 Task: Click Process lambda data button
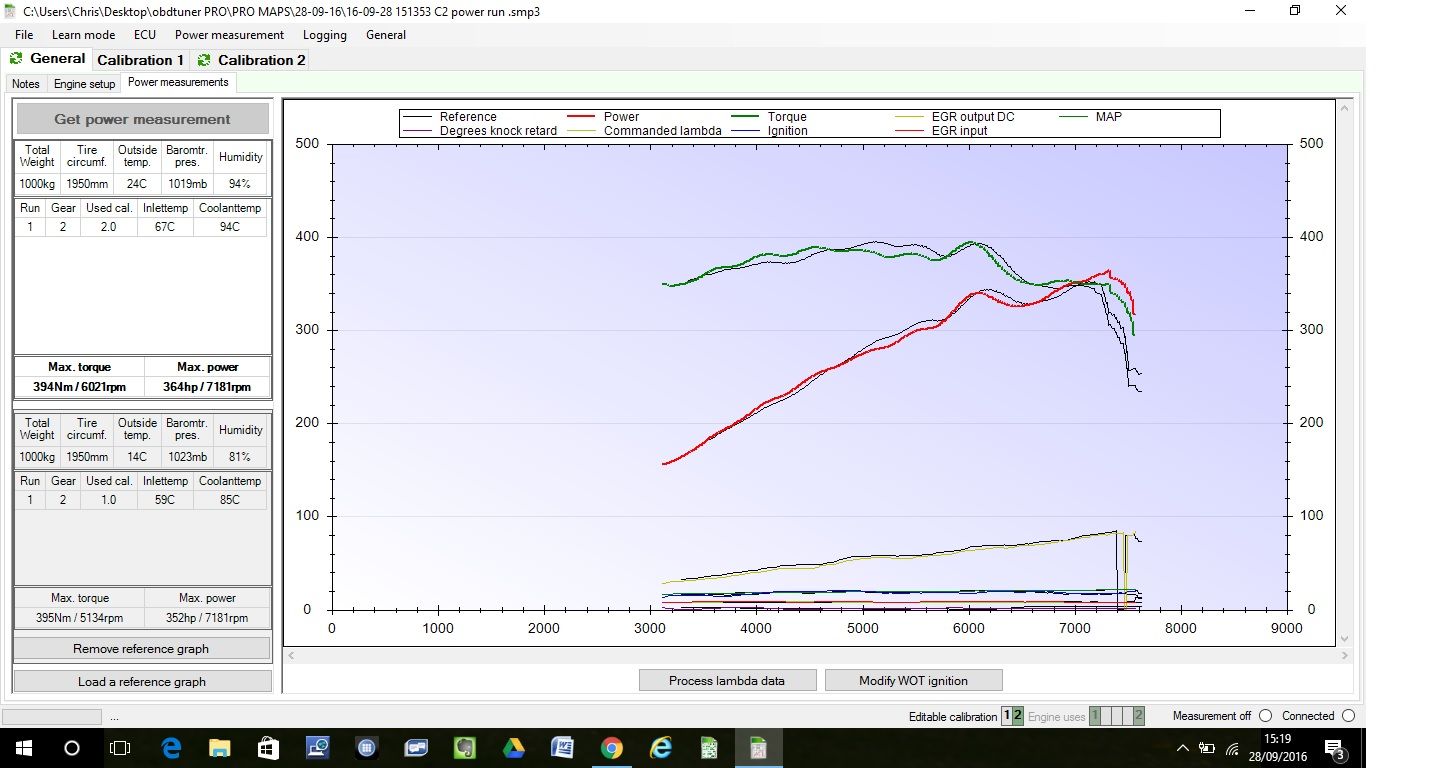point(727,681)
